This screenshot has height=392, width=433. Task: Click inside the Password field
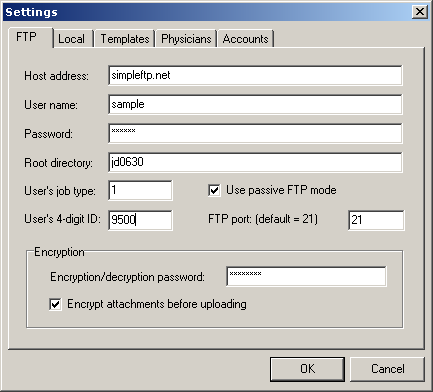pos(255,133)
